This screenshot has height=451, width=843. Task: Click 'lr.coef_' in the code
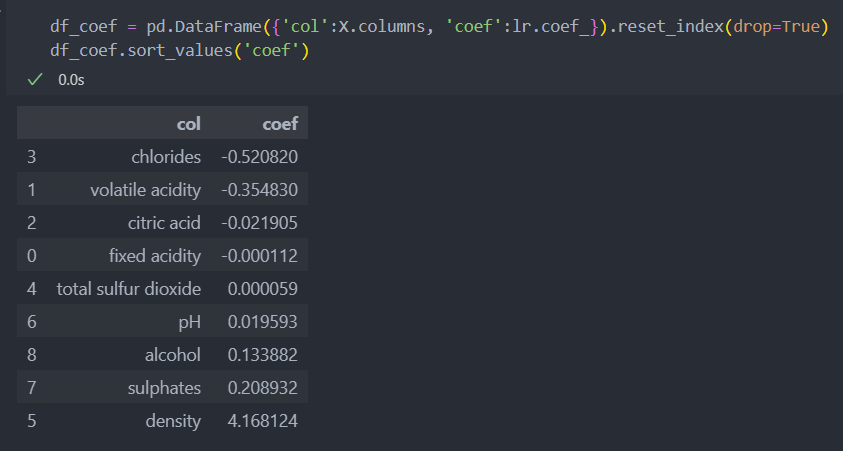(551, 26)
